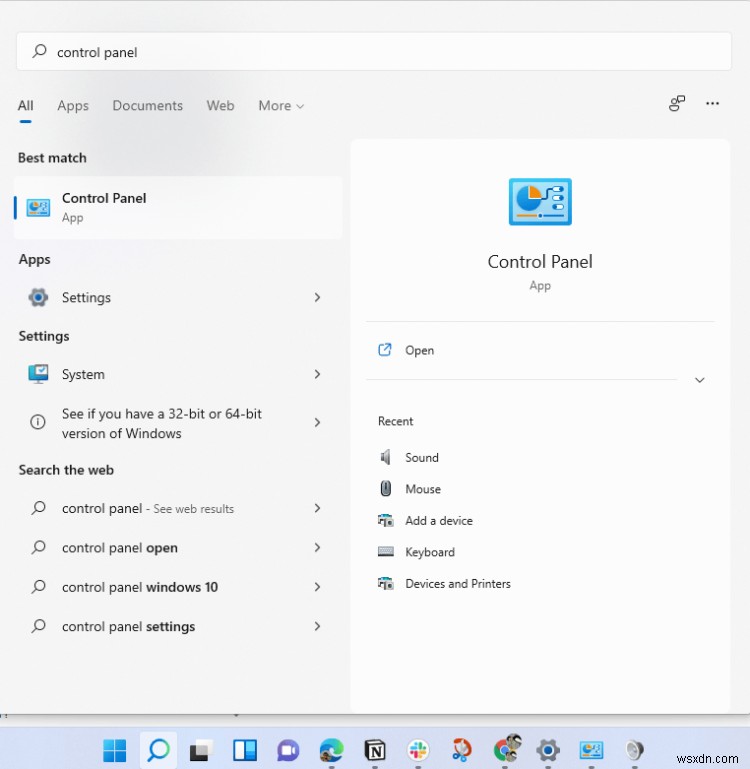The image size is (750, 769).
Task: Expand chevron for 'control panel open'
Action: 317,547
